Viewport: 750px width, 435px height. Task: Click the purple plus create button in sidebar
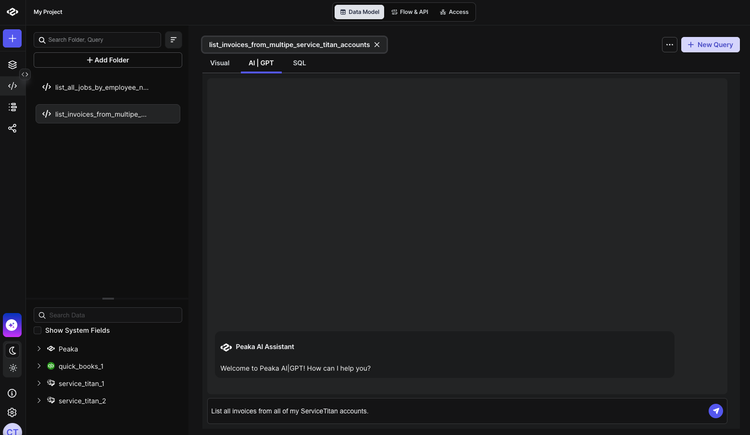(x=12, y=38)
